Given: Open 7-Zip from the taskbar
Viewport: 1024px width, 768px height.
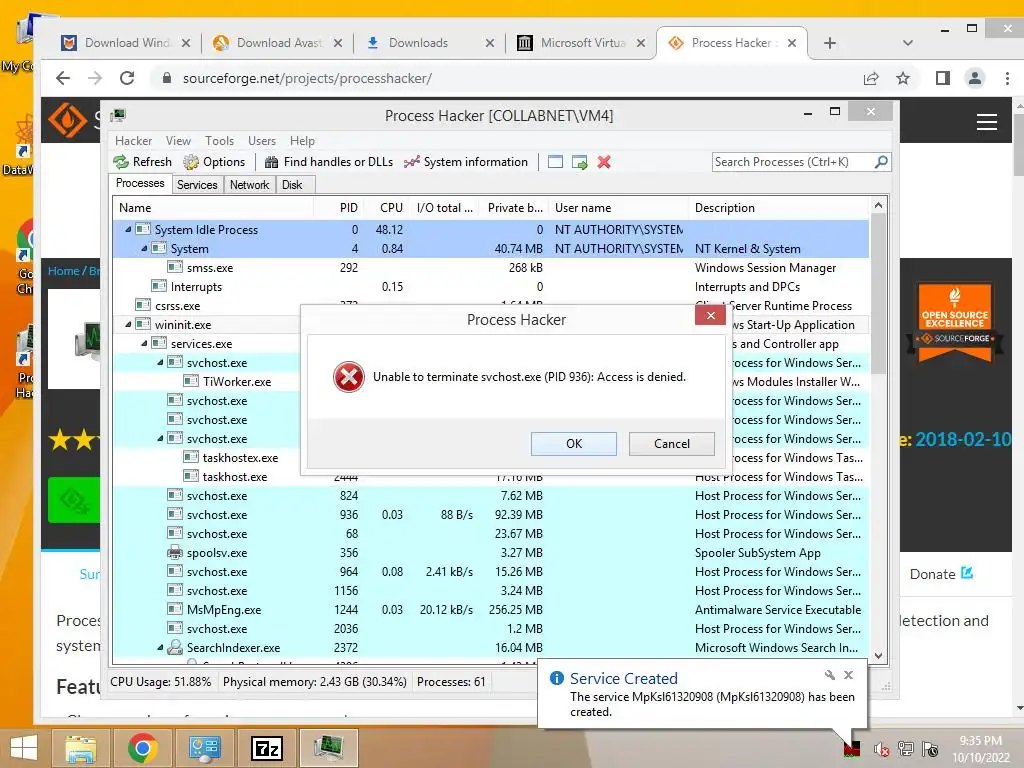Looking at the screenshot, I should pos(267,748).
